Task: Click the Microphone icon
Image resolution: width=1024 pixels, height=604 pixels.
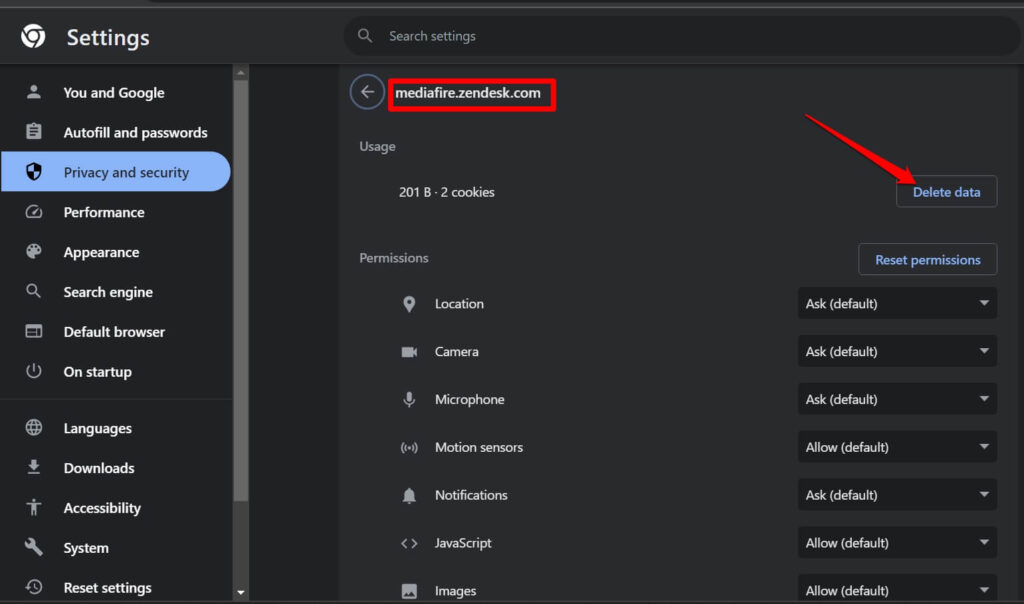Action: (x=410, y=399)
